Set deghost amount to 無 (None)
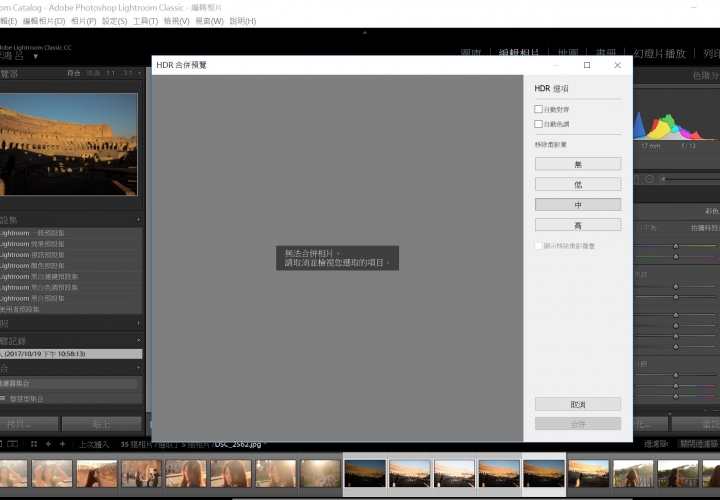The image size is (720, 500). (577, 164)
